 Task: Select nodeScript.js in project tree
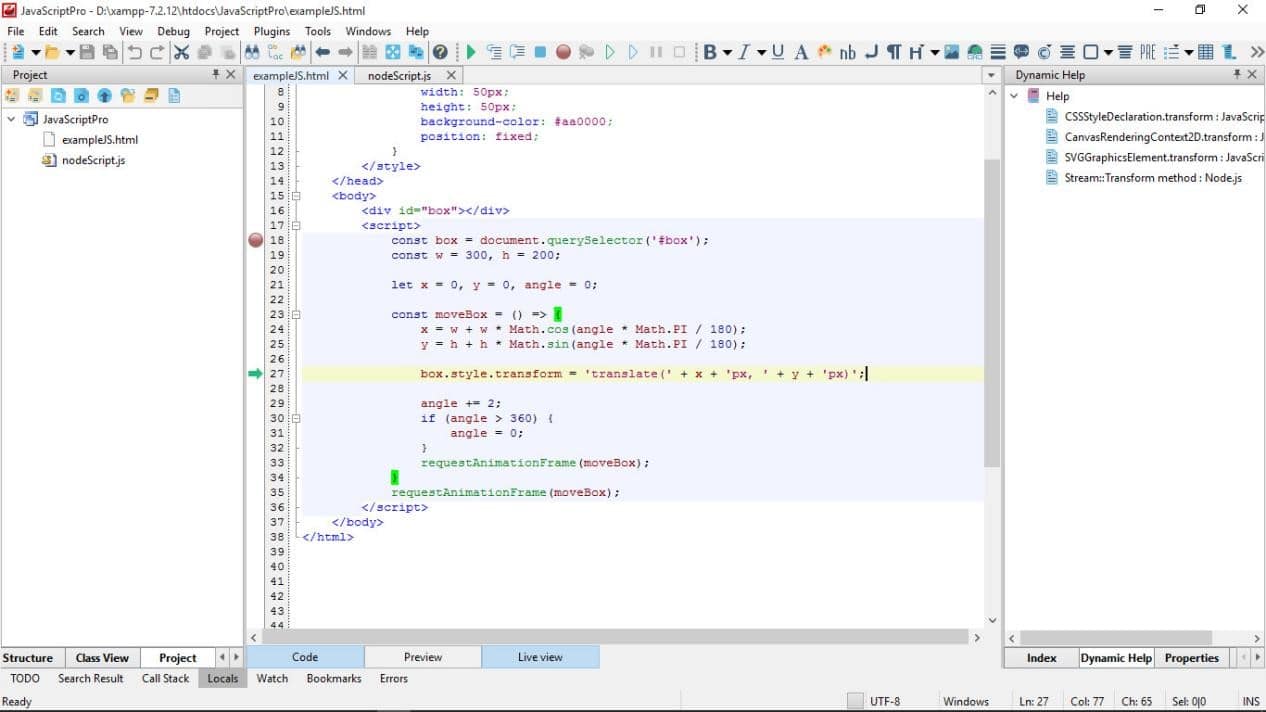tap(93, 160)
